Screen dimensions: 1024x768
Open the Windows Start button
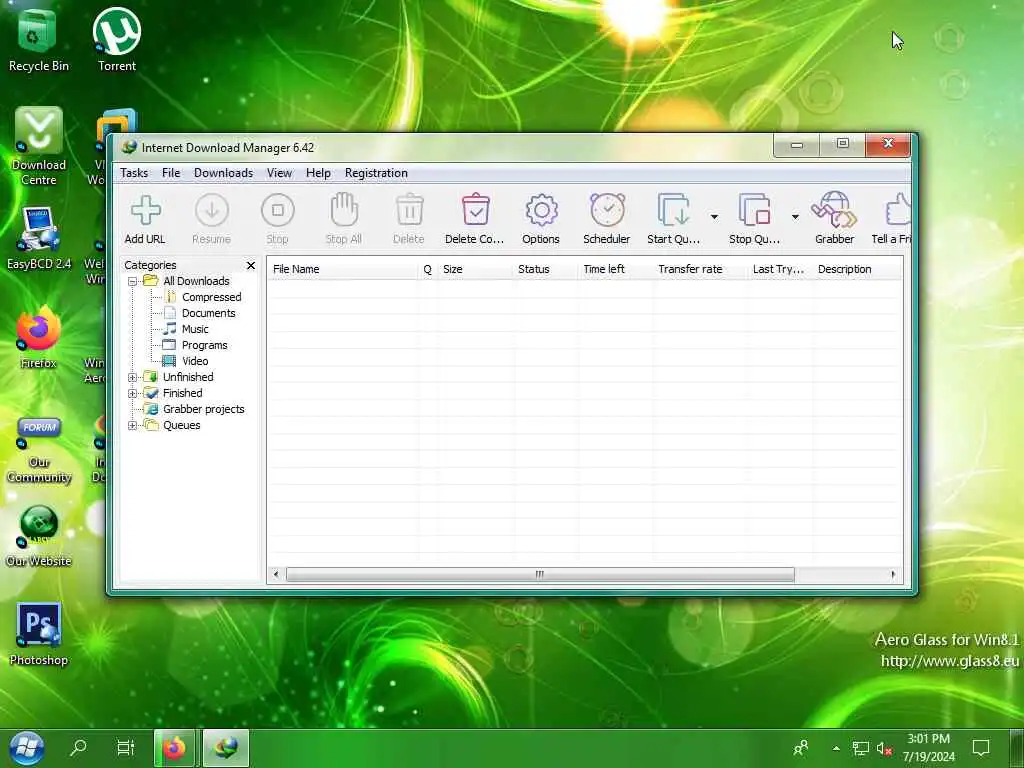(26, 748)
